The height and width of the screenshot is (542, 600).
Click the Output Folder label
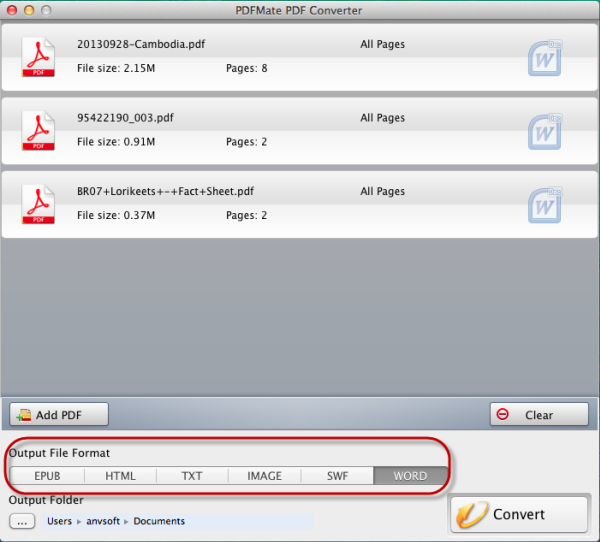pyautogui.click(x=46, y=500)
